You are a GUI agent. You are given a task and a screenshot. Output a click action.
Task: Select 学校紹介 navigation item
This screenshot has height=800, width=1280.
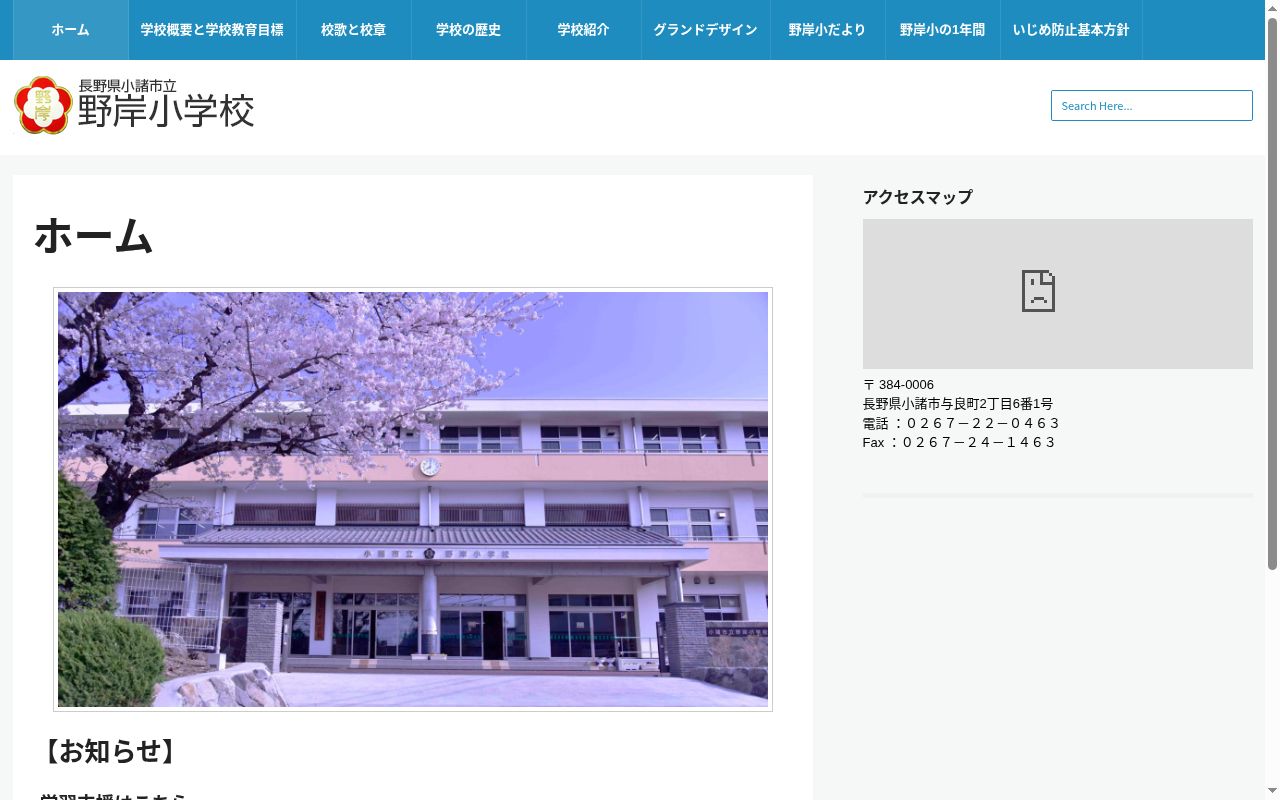point(583,30)
